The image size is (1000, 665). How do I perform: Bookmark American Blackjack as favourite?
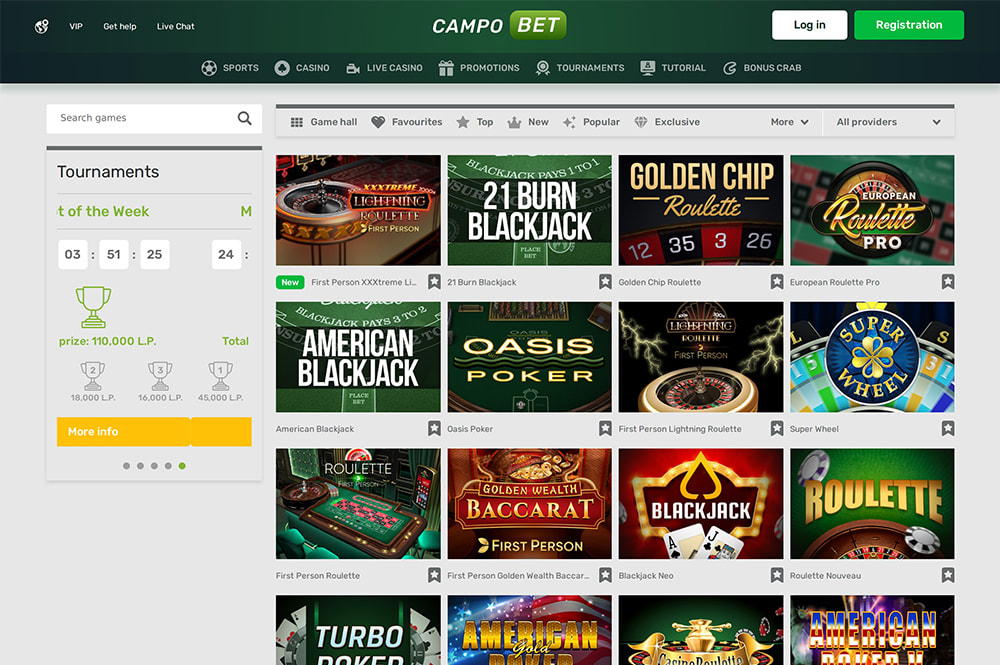pos(434,428)
